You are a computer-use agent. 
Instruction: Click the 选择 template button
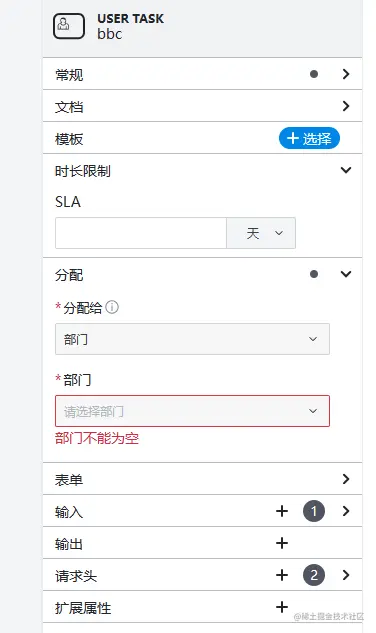pyautogui.click(x=309, y=138)
